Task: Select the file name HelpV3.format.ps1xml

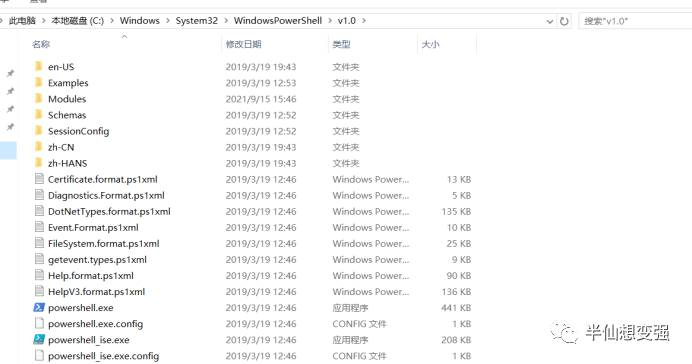Action: coord(96,292)
